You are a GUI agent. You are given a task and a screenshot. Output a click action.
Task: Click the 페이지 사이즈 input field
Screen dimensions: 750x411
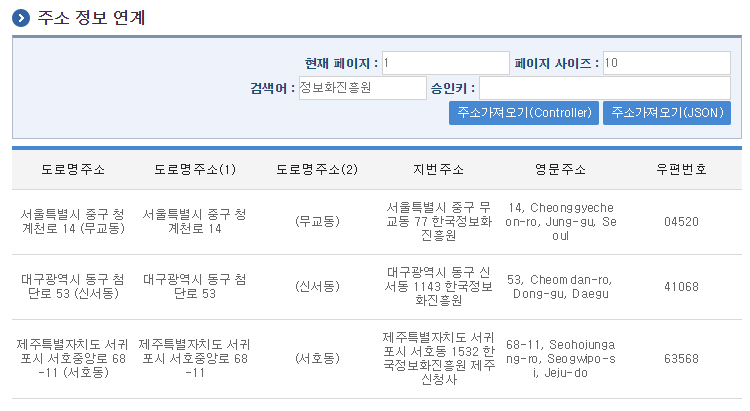tap(667, 63)
